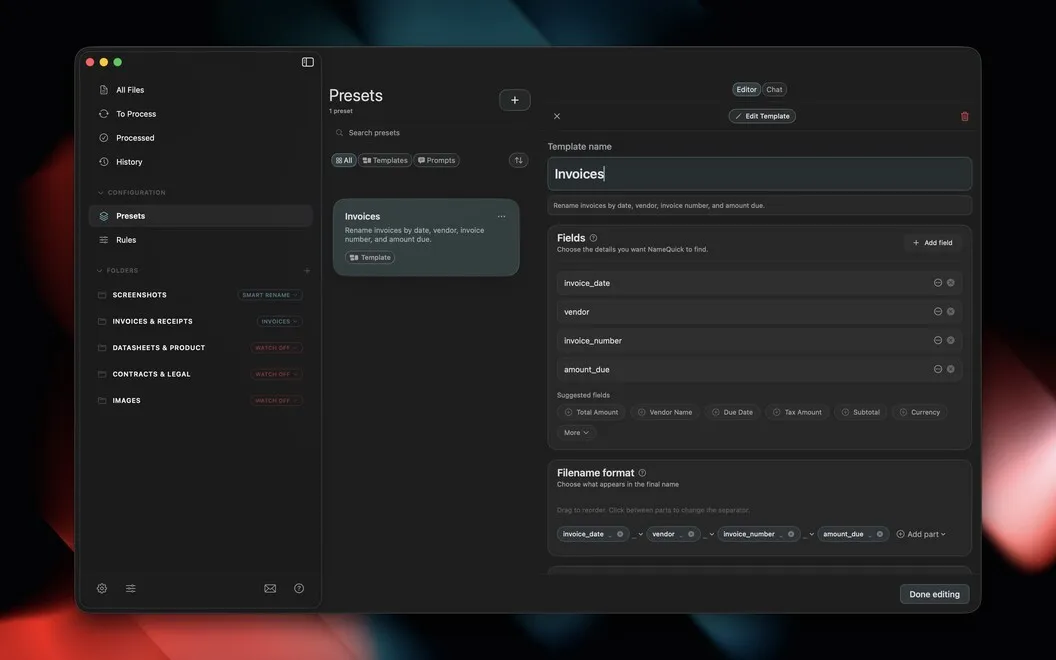This screenshot has height=660, width=1056.
Task: Open the mail envelope icon
Action: (x=270, y=588)
